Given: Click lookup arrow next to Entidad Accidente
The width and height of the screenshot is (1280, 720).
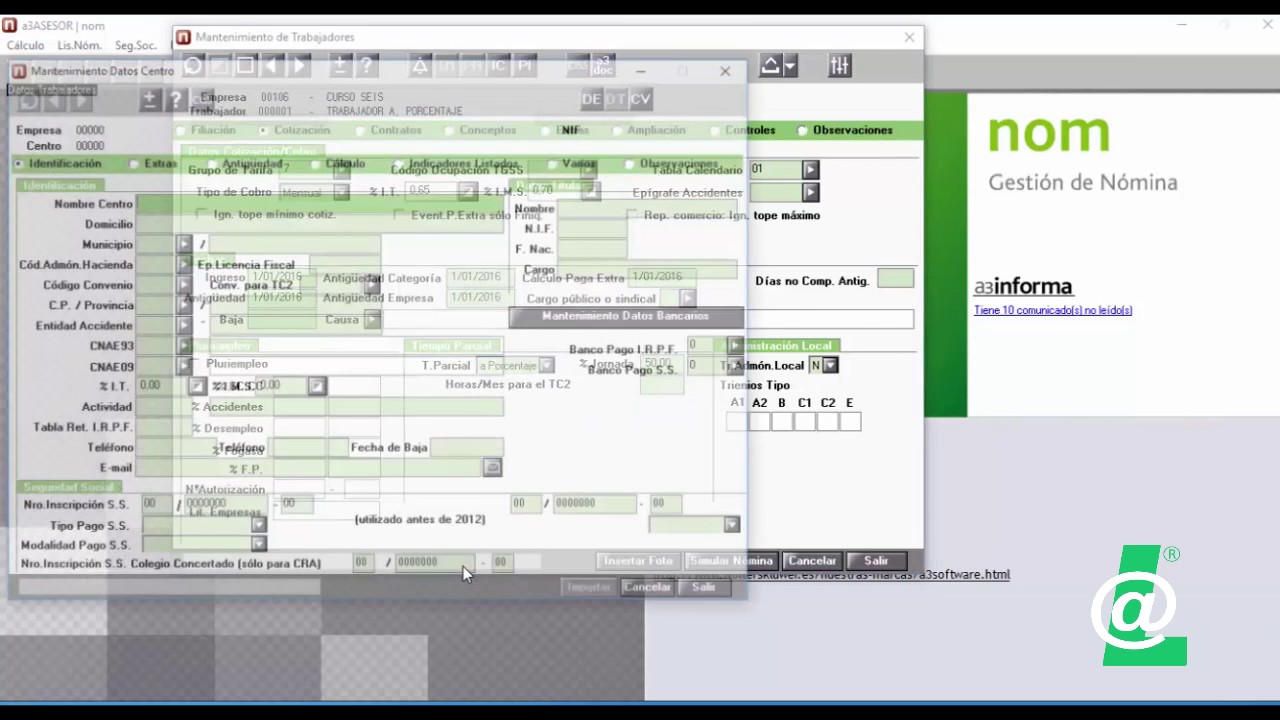Looking at the screenshot, I should [184, 325].
